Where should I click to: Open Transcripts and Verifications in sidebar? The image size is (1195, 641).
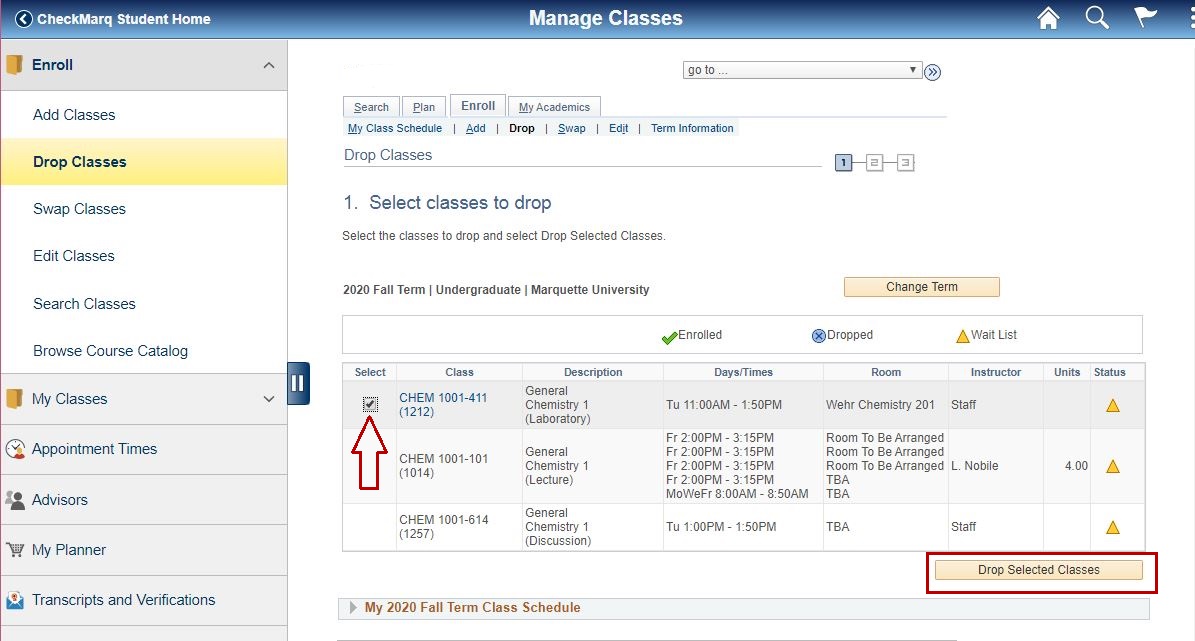(x=123, y=600)
